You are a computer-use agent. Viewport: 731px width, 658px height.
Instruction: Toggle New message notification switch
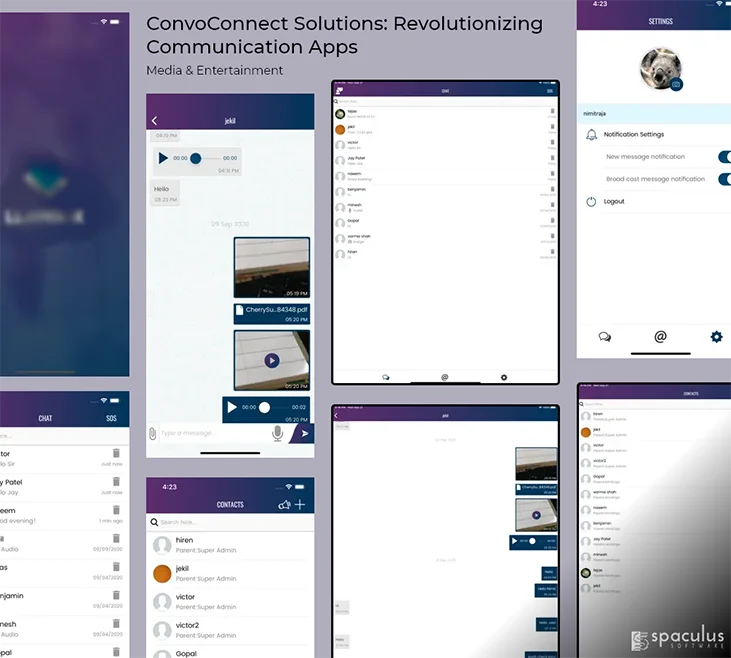(725, 157)
